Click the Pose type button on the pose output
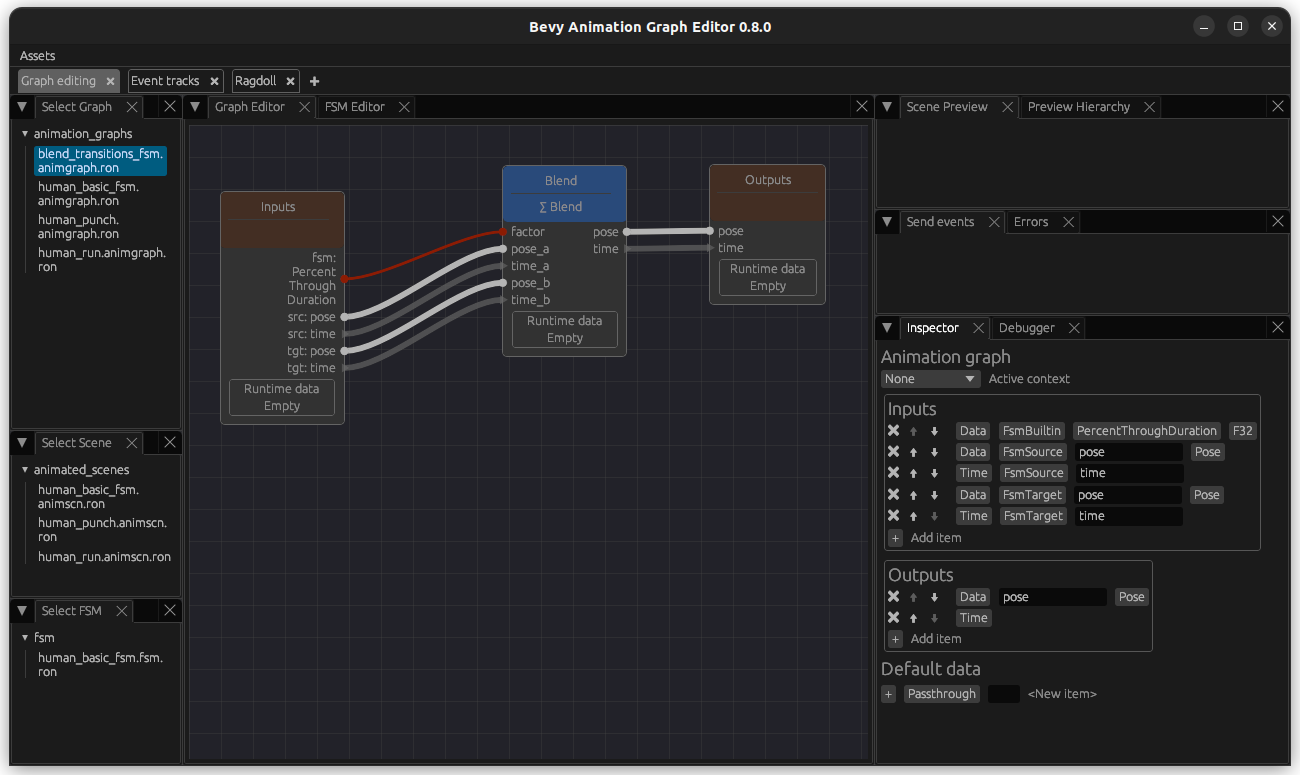This screenshot has height=775, width=1300. pos(1131,596)
